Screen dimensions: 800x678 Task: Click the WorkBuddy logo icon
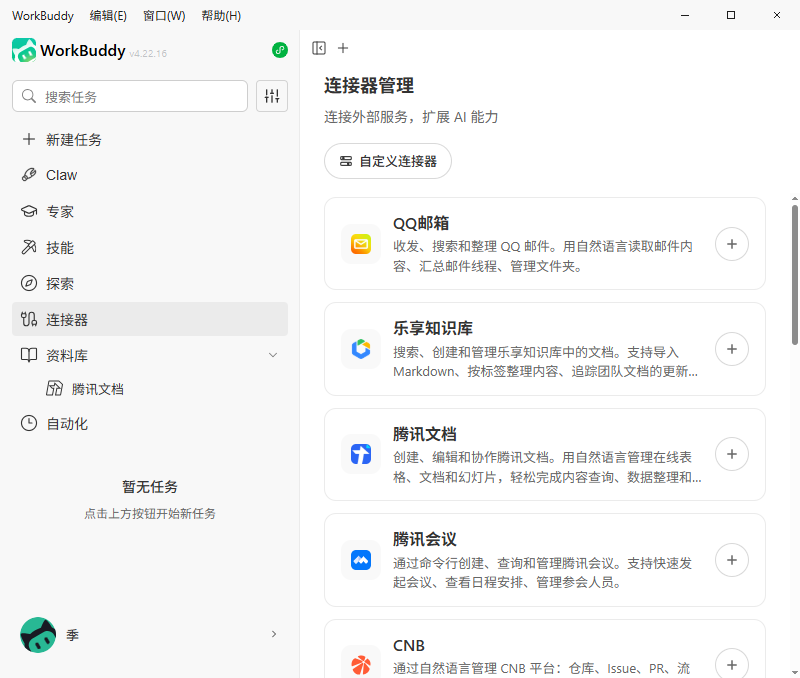24,50
